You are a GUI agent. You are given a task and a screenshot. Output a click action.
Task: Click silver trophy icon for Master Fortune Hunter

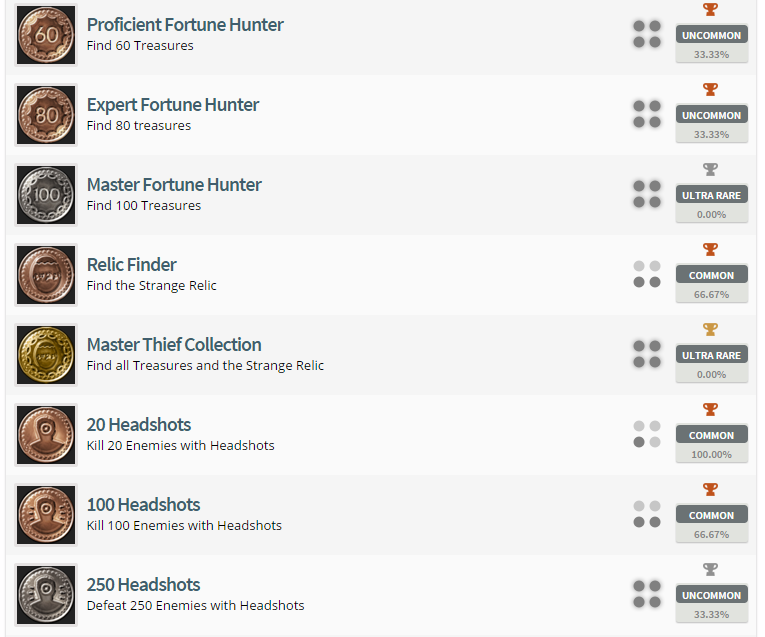tap(710, 169)
